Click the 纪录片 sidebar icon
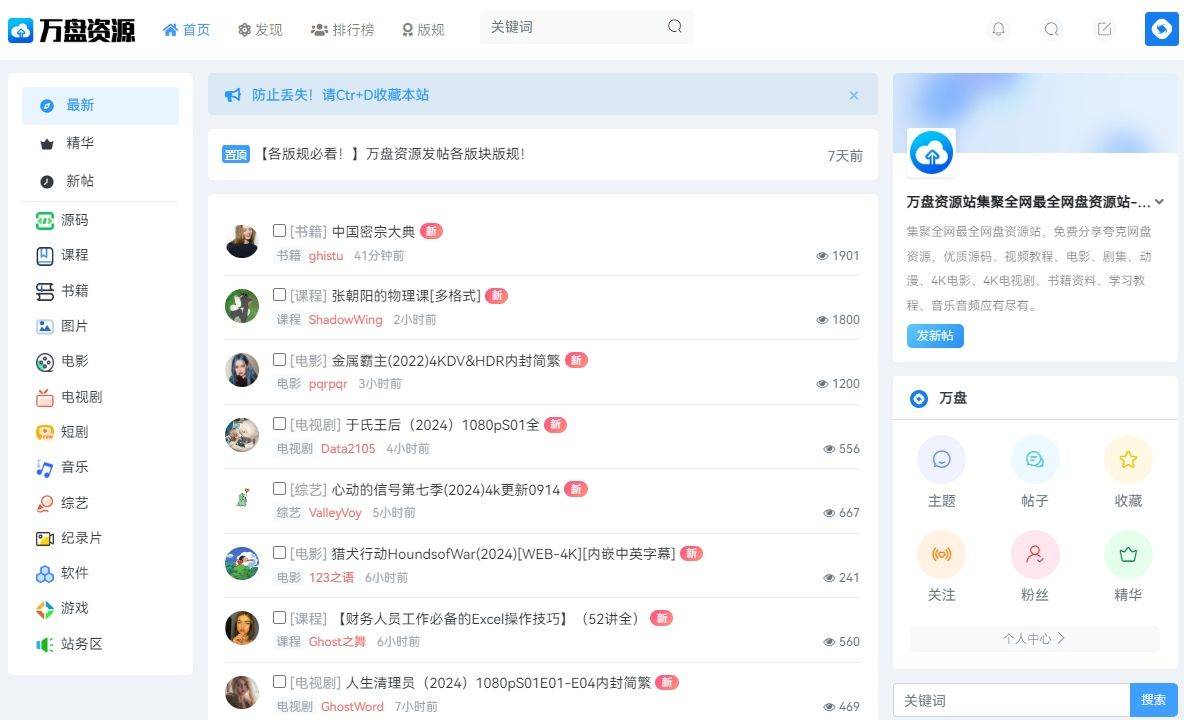 45,538
